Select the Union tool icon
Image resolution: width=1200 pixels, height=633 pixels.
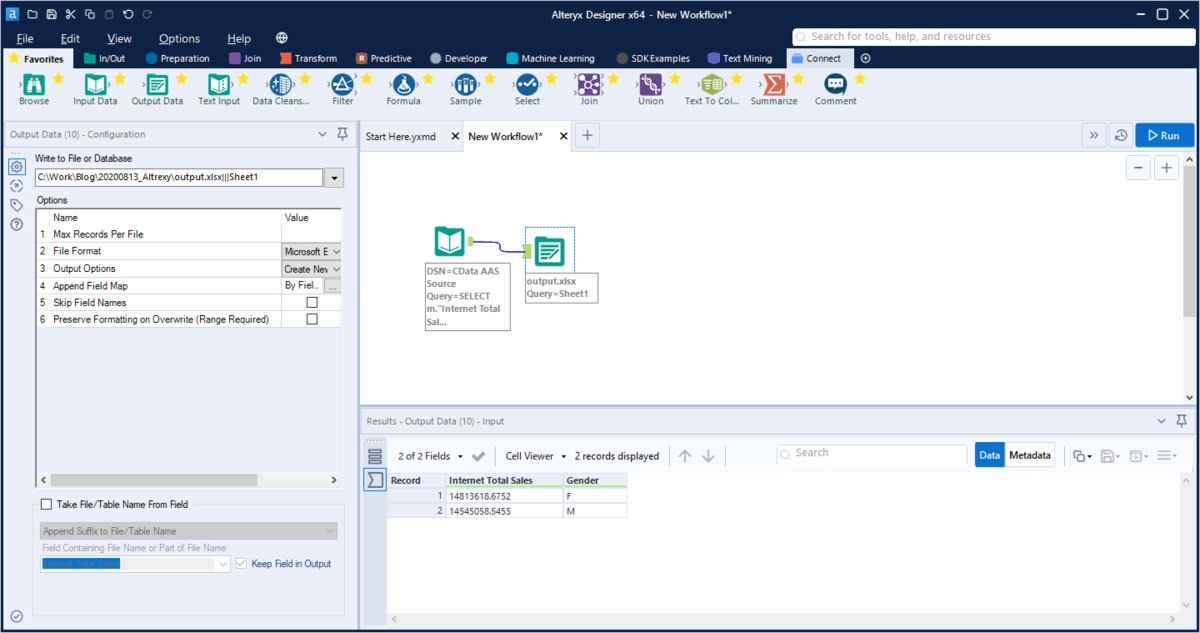(651, 85)
